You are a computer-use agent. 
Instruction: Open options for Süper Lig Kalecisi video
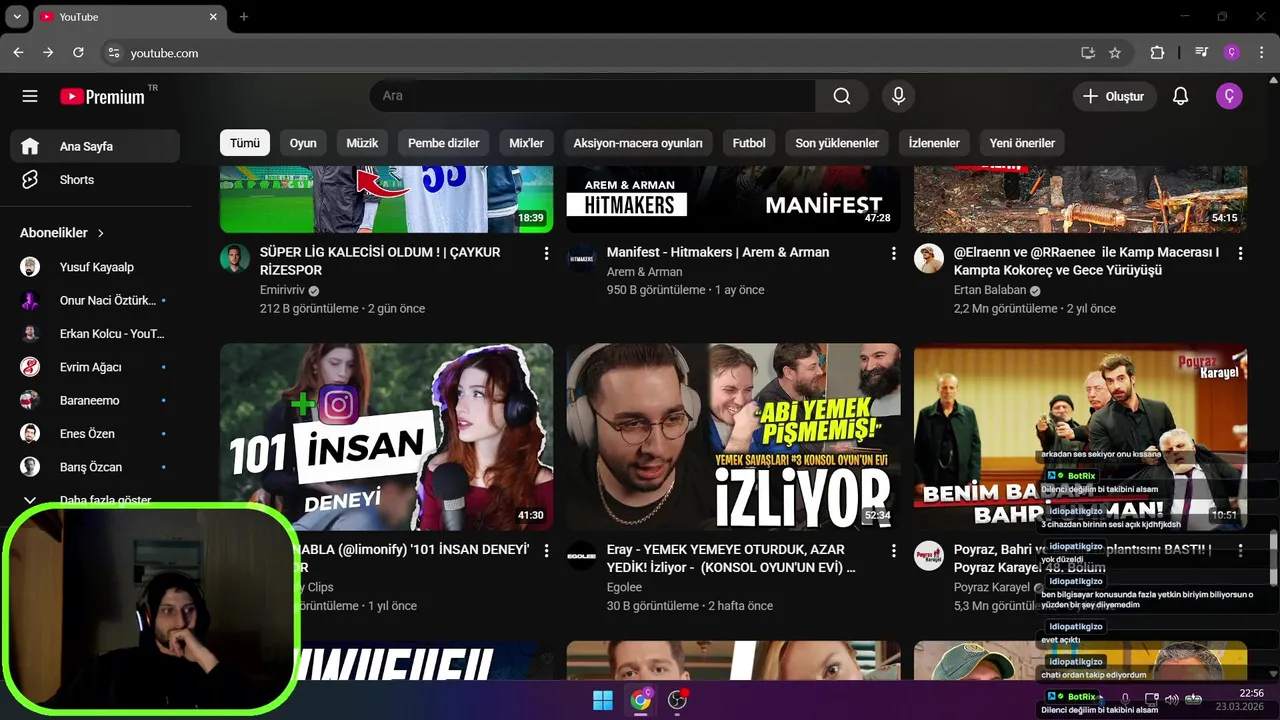point(546,254)
